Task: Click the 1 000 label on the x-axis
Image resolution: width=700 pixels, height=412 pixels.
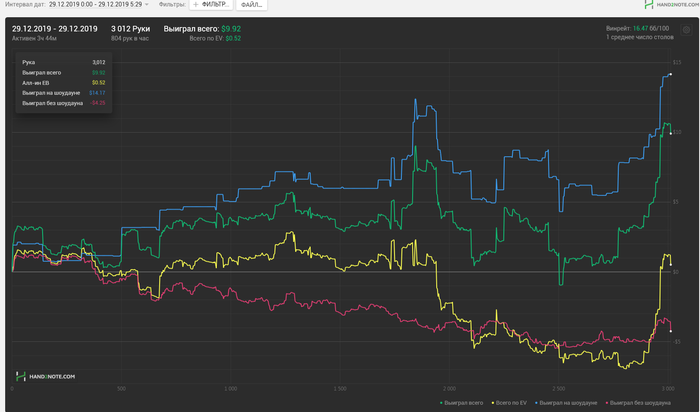Action: click(230, 389)
